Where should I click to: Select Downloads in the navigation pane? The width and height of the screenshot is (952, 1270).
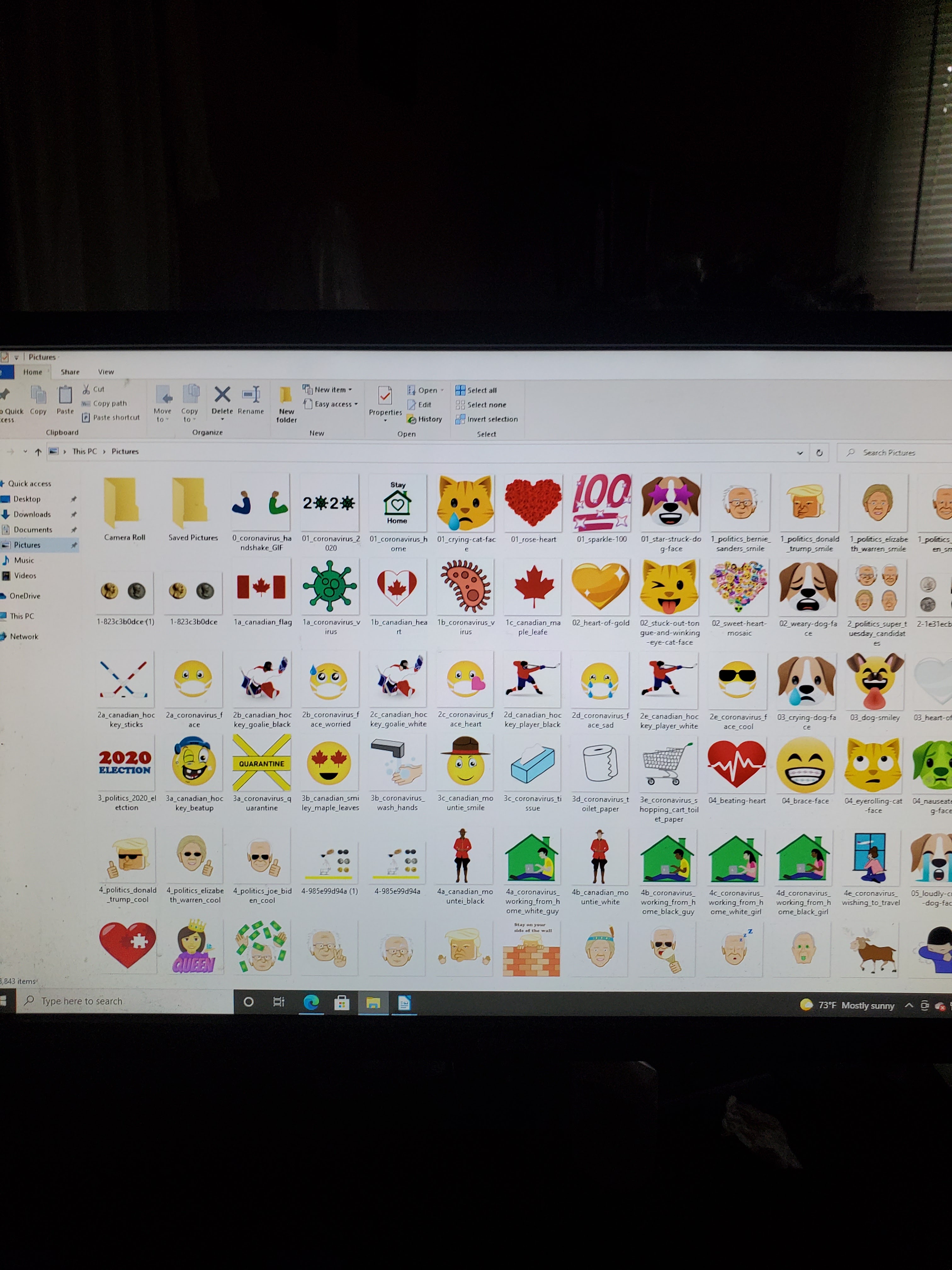[x=32, y=514]
